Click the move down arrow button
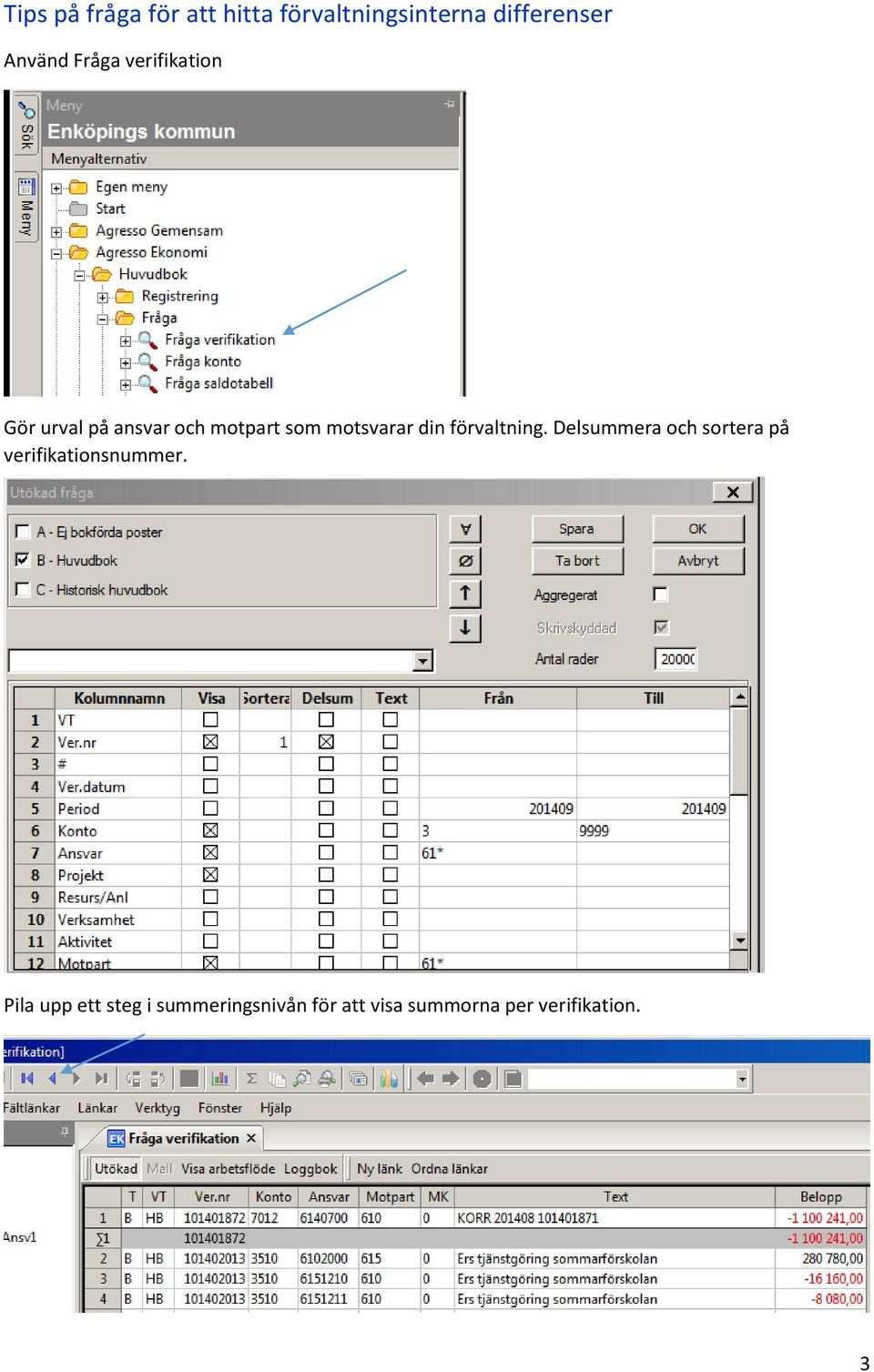This screenshot has width=874, height=1372. [465, 627]
